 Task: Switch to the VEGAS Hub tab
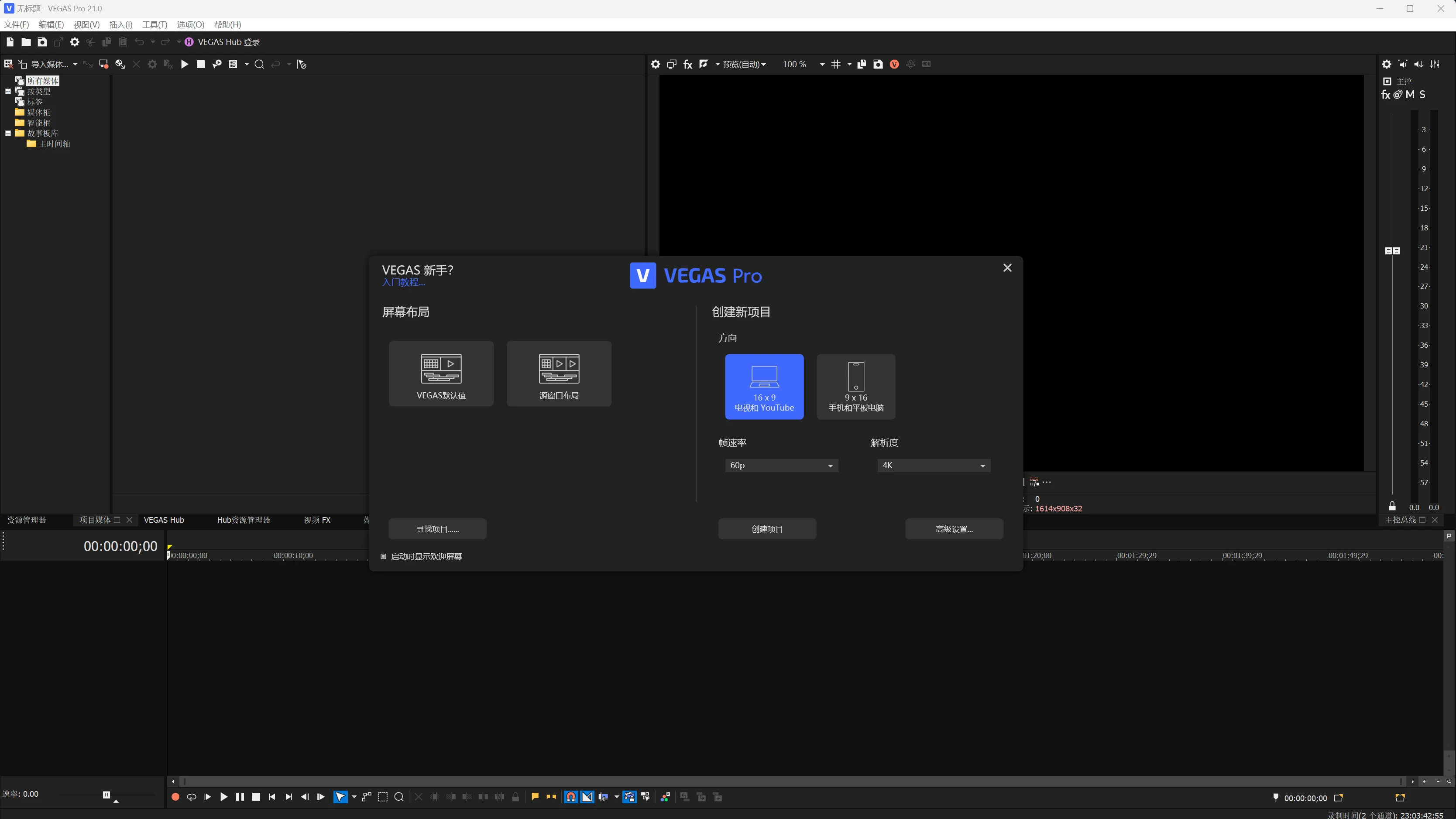point(164,520)
